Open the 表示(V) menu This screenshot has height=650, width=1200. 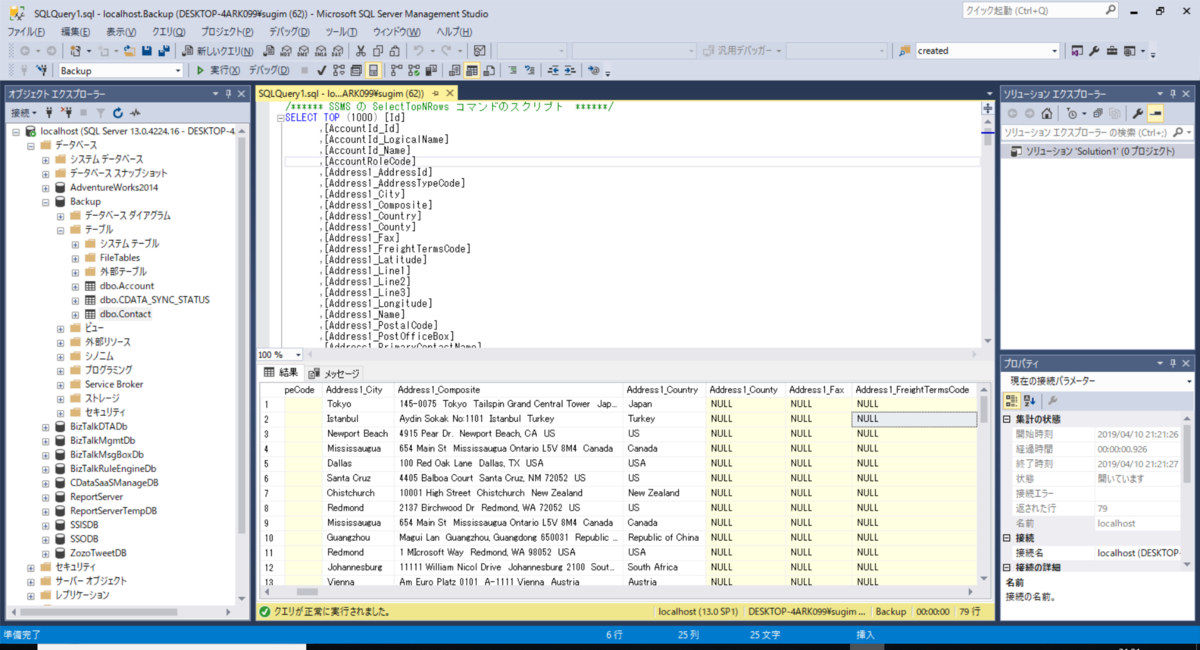pos(122,32)
